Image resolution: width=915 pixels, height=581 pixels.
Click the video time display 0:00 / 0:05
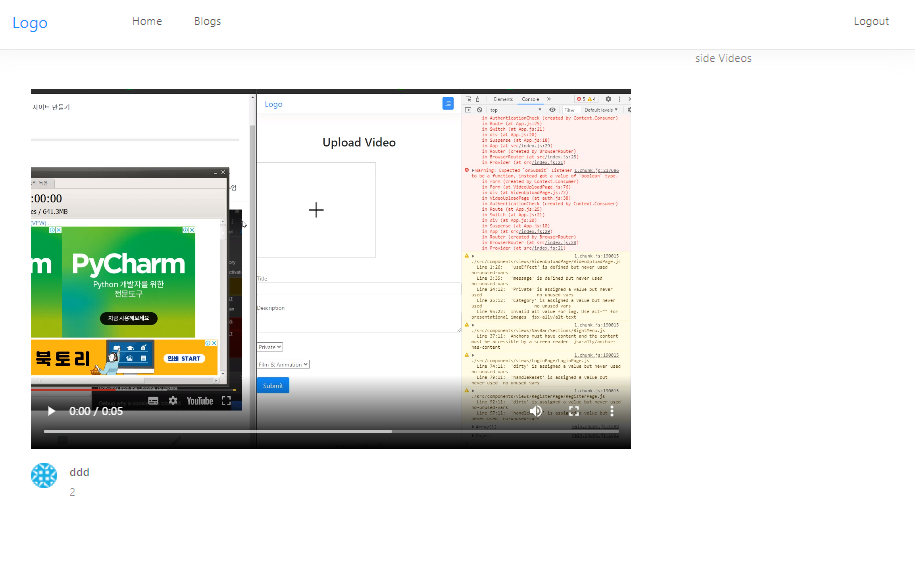pos(96,411)
